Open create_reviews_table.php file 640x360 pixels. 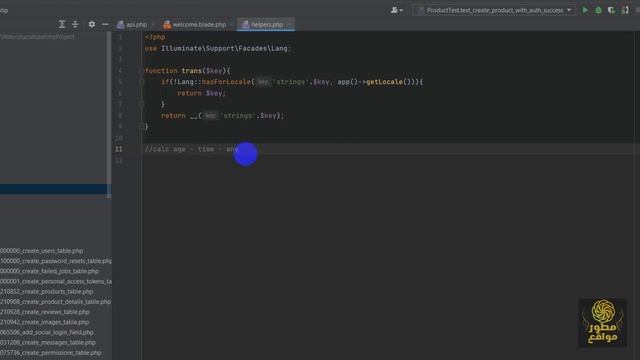(44, 312)
